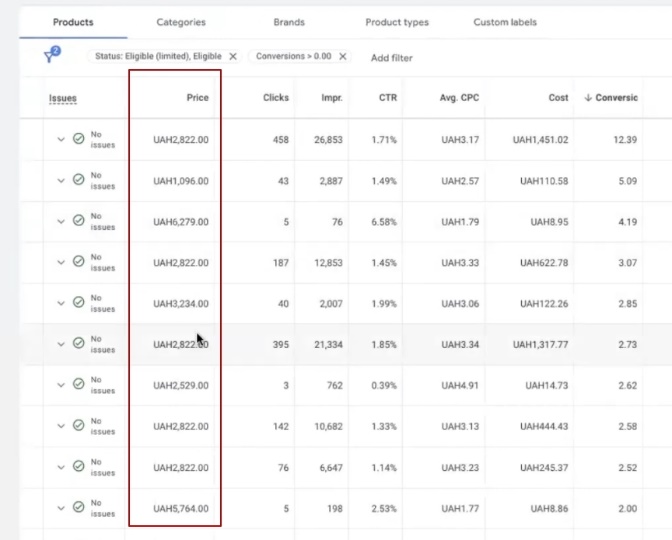Expand issues chevron in UAH1,096.00 row
Image resolution: width=672 pixels, height=540 pixels.
pyautogui.click(x=60, y=180)
